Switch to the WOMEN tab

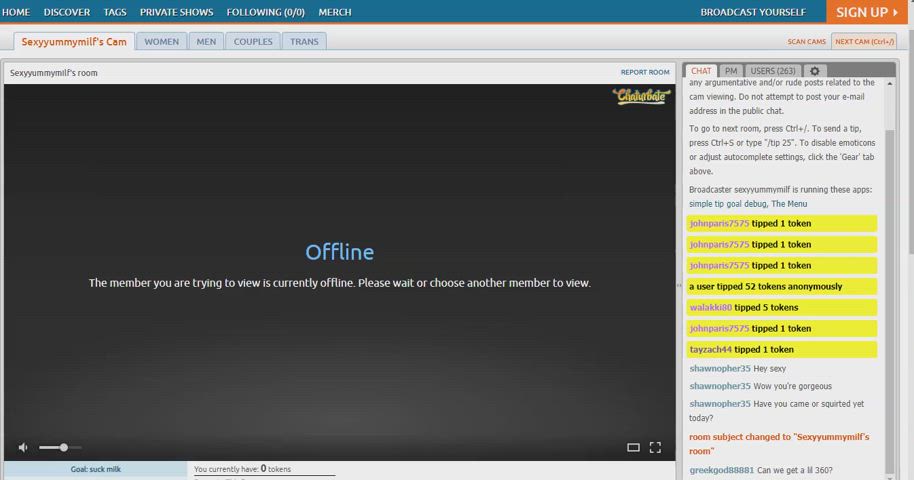pos(161,41)
